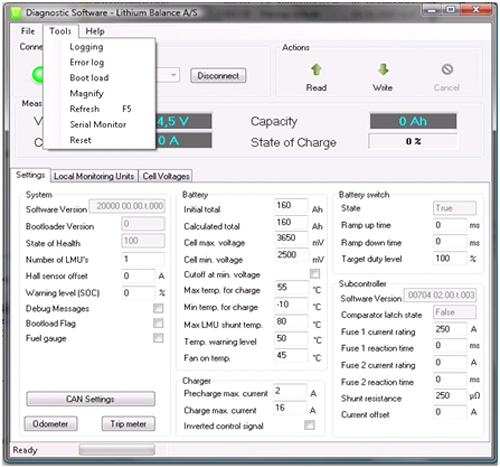This screenshot has width=500, height=468.
Task: Click the Cell max. voltage field
Action: click(x=291, y=238)
